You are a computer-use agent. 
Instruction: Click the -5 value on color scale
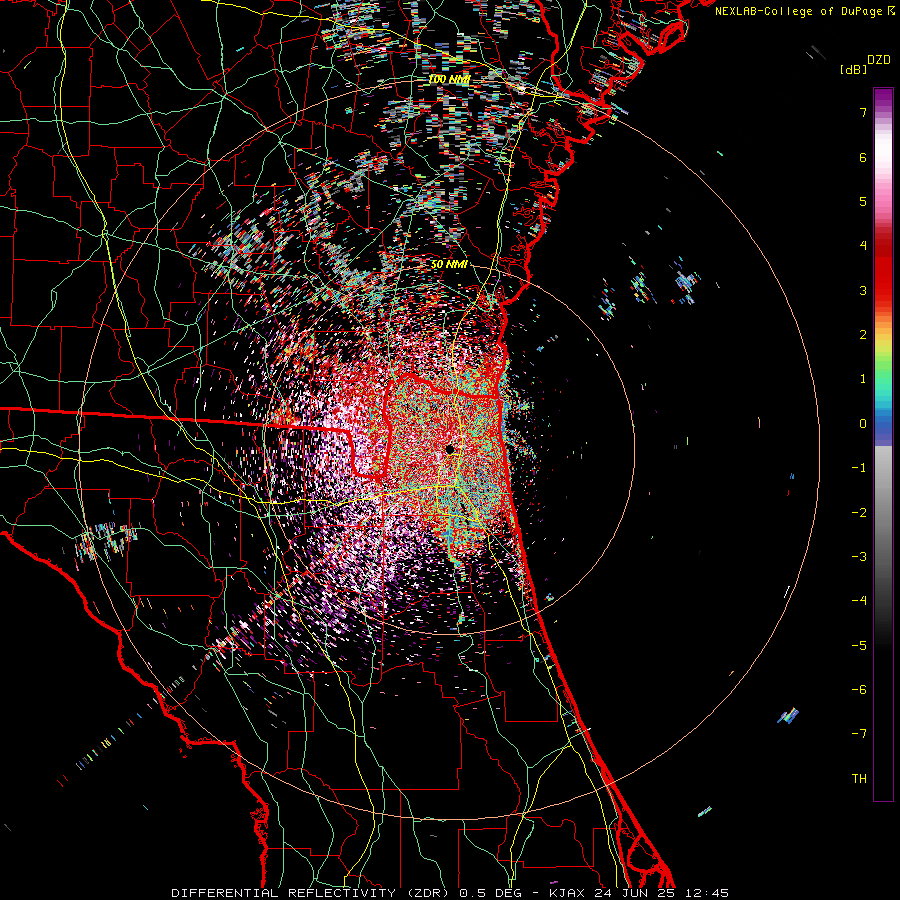coord(859,646)
